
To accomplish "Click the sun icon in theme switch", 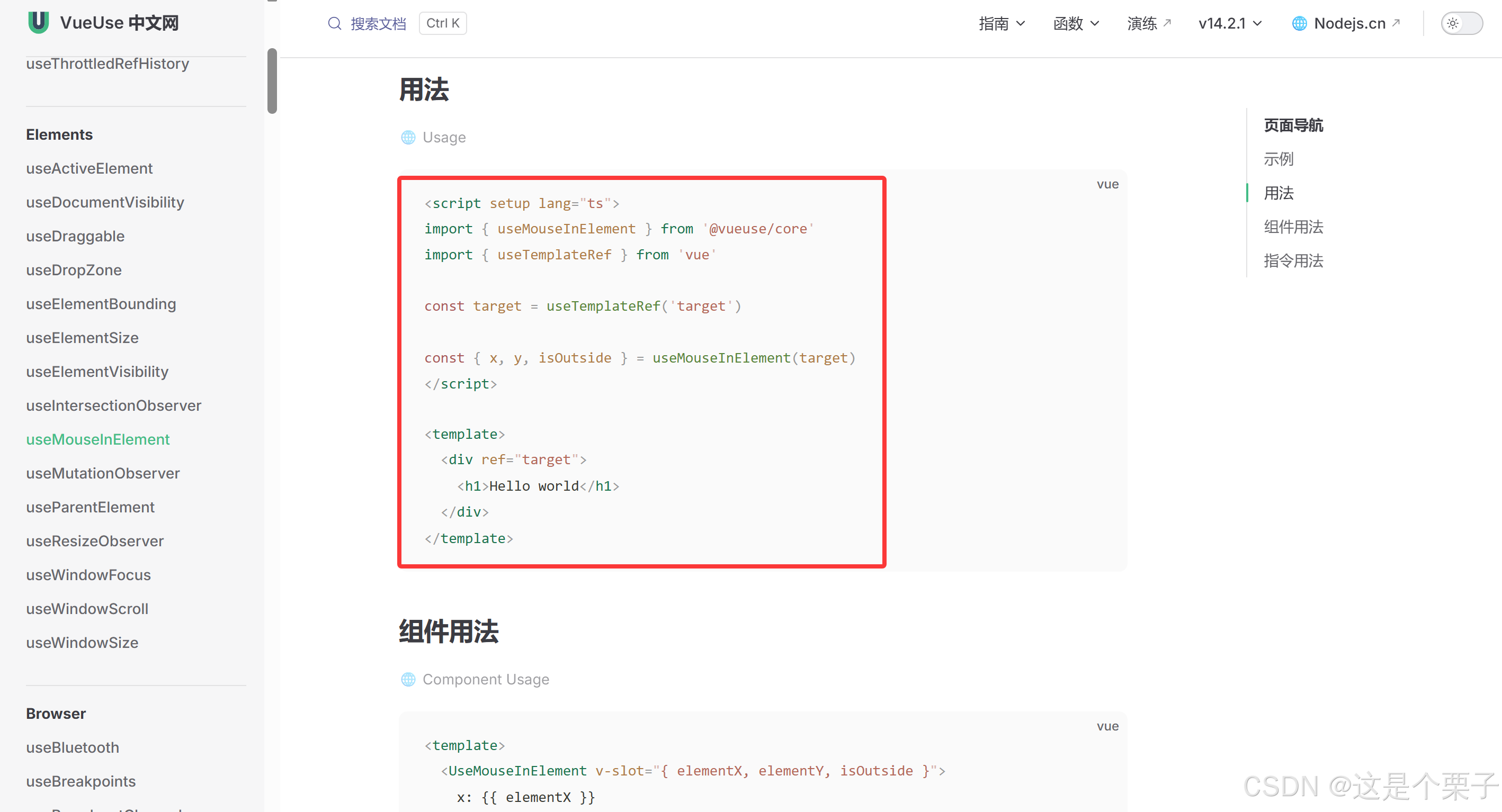I will [1452, 23].
